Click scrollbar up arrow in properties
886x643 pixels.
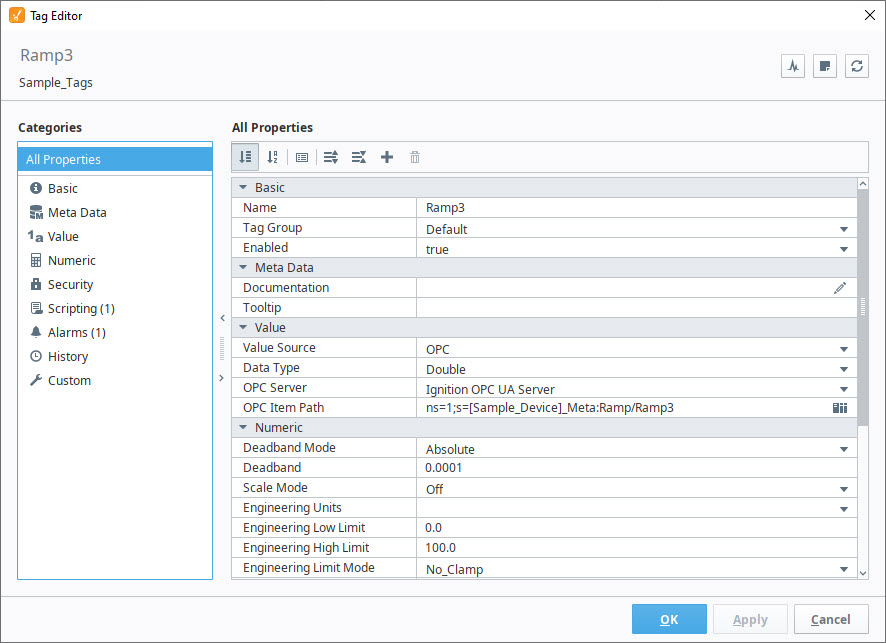(862, 184)
